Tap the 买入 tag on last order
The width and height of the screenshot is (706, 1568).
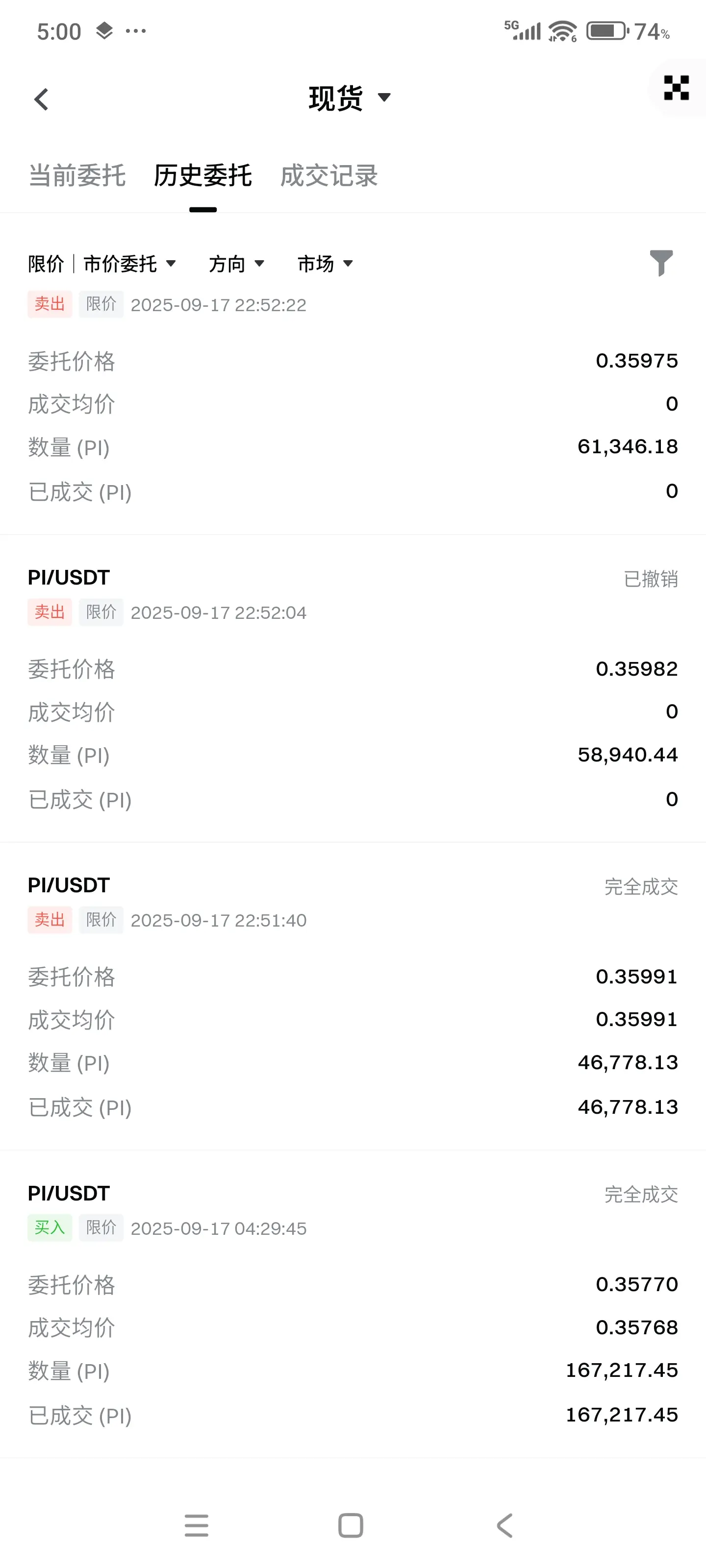point(50,1227)
